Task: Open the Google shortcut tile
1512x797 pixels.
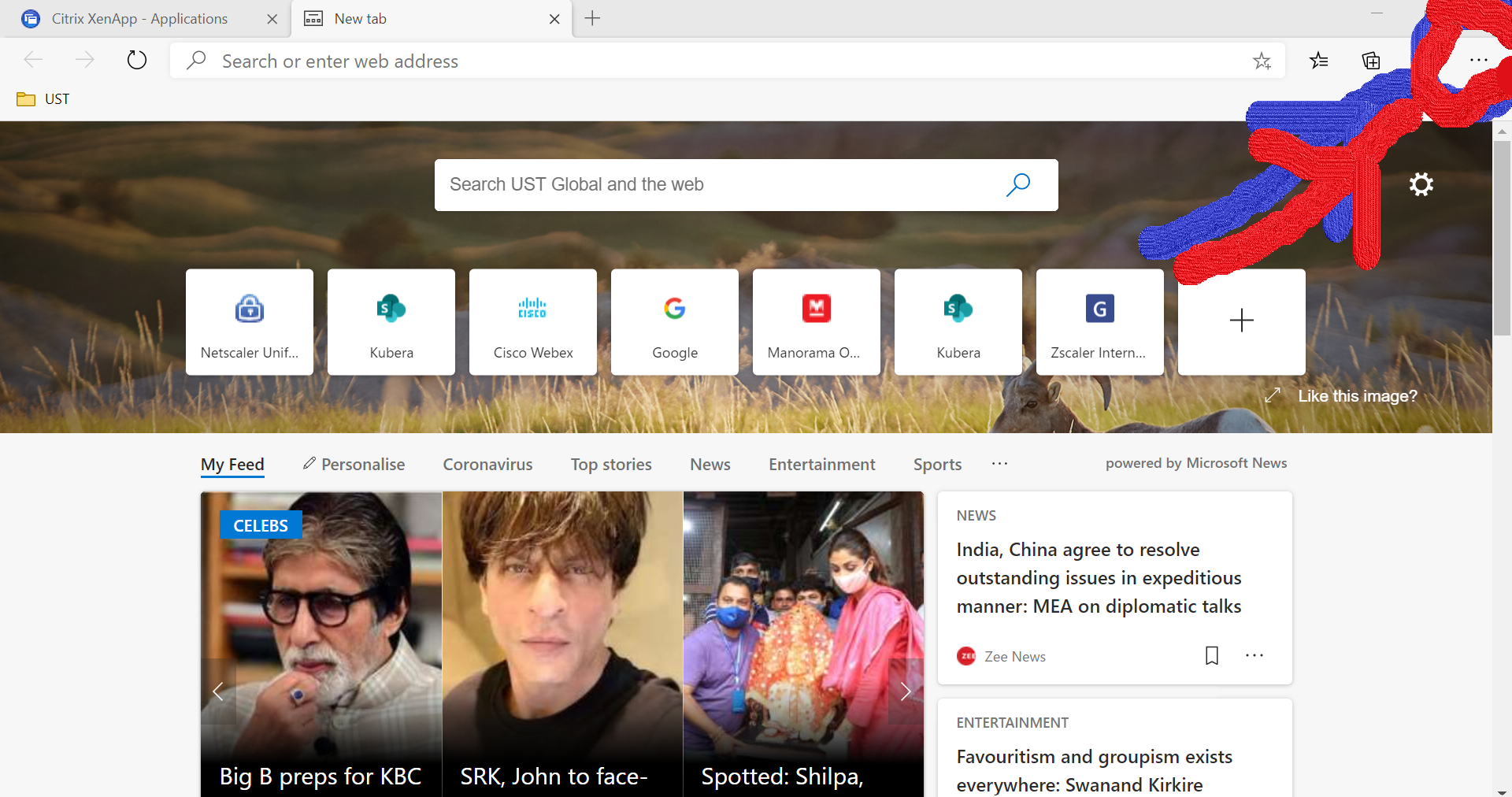Action: pyautogui.click(x=674, y=321)
